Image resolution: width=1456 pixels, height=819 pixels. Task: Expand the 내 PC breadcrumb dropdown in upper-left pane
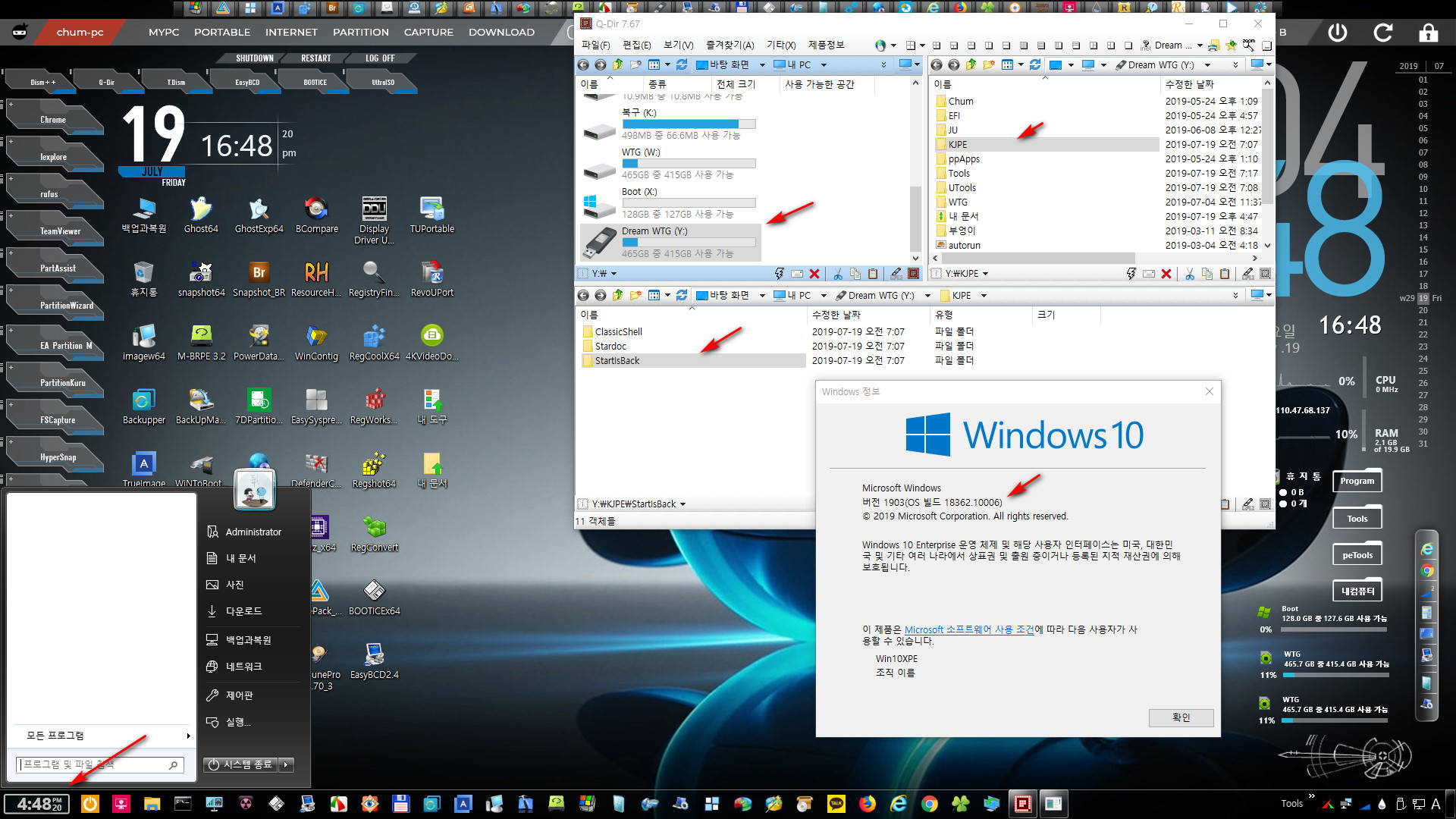pos(824,65)
